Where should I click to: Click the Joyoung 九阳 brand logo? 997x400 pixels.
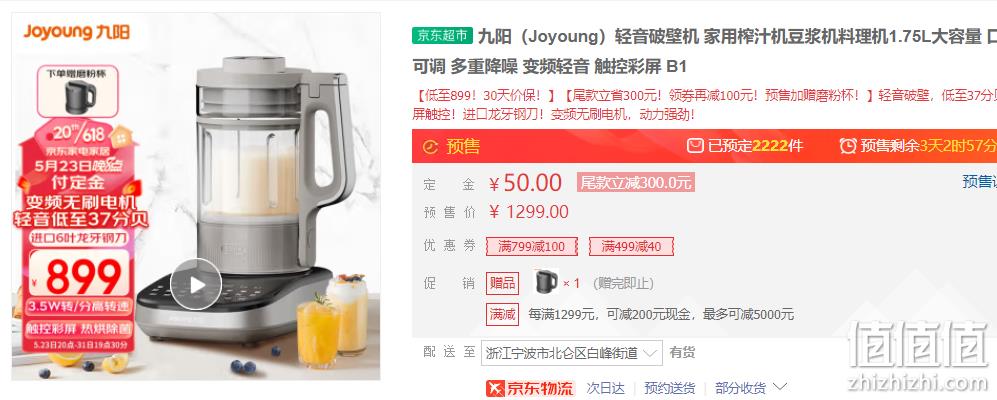77,32
